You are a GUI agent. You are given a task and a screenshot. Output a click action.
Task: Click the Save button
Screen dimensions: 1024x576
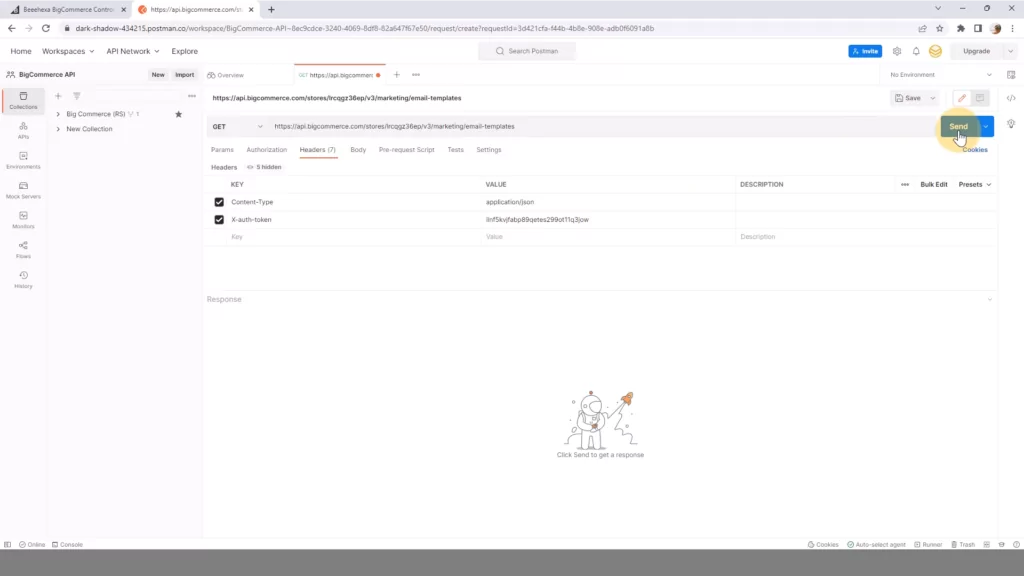[x=908, y=98]
